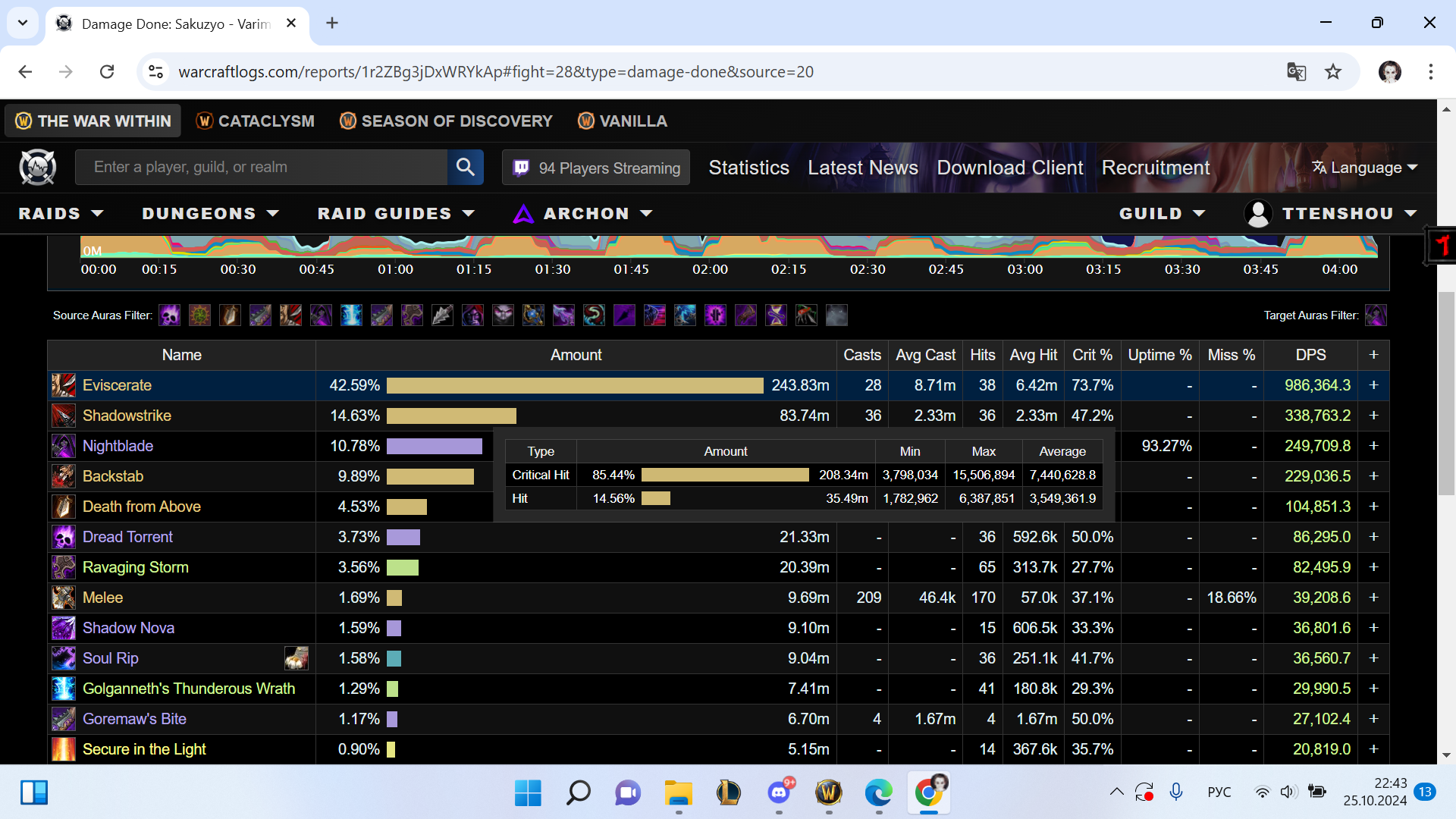This screenshot has width=1456, height=819.
Task: Expand the Melee row plus sign
Action: pyautogui.click(x=1373, y=598)
